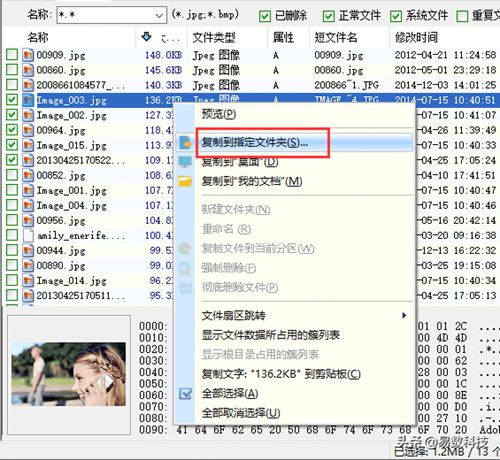Screen dimensions: 500x460
Task: Click the desktop monitor icon in context menu
Action: click(185, 162)
